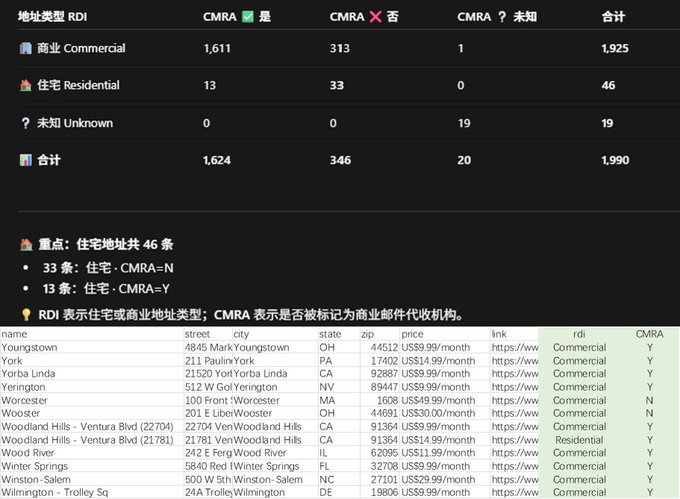Select the 5840 Red street cell
Image resolution: width=680 pixels, height=499 pixels.
[x=208, y=466]
